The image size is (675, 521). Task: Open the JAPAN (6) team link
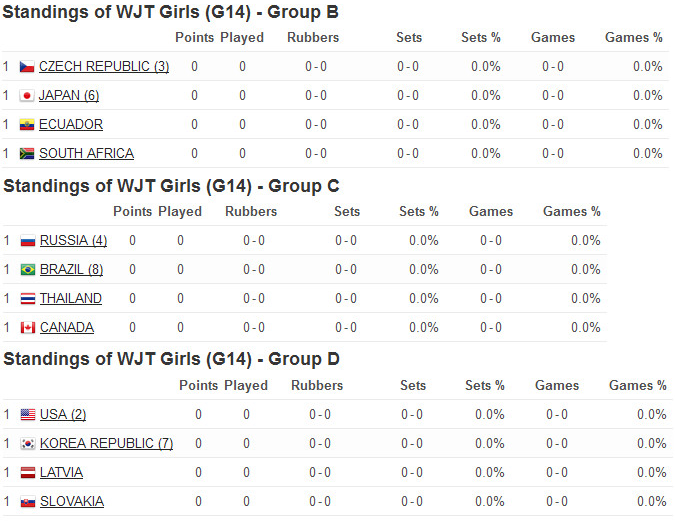click(69, 96)
